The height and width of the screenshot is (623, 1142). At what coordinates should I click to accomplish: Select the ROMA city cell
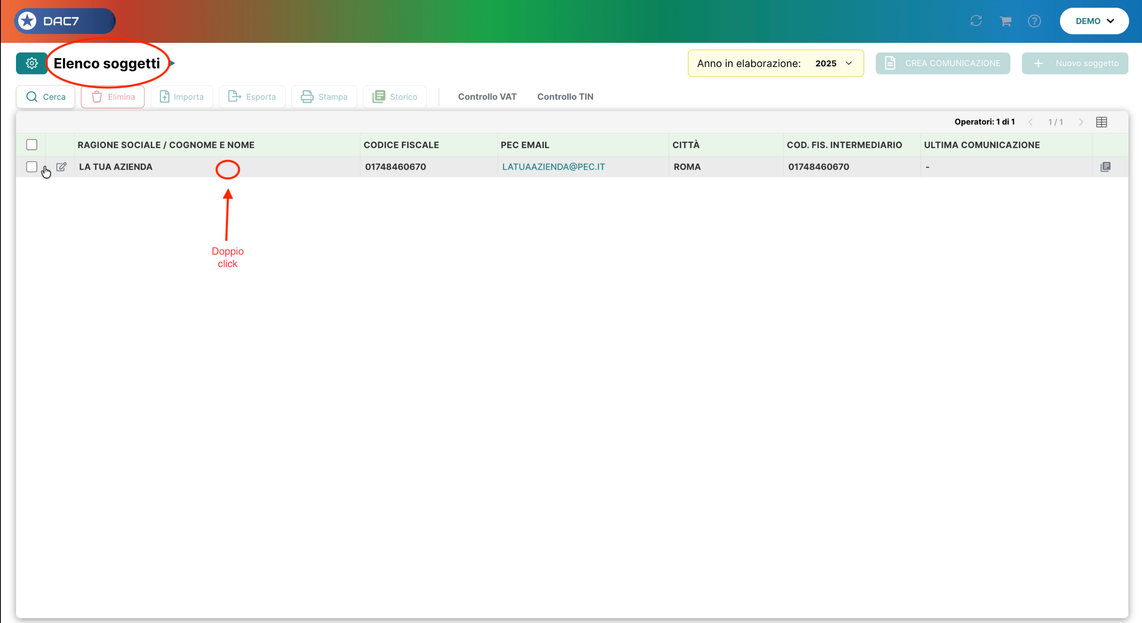[x=687, y=167]
